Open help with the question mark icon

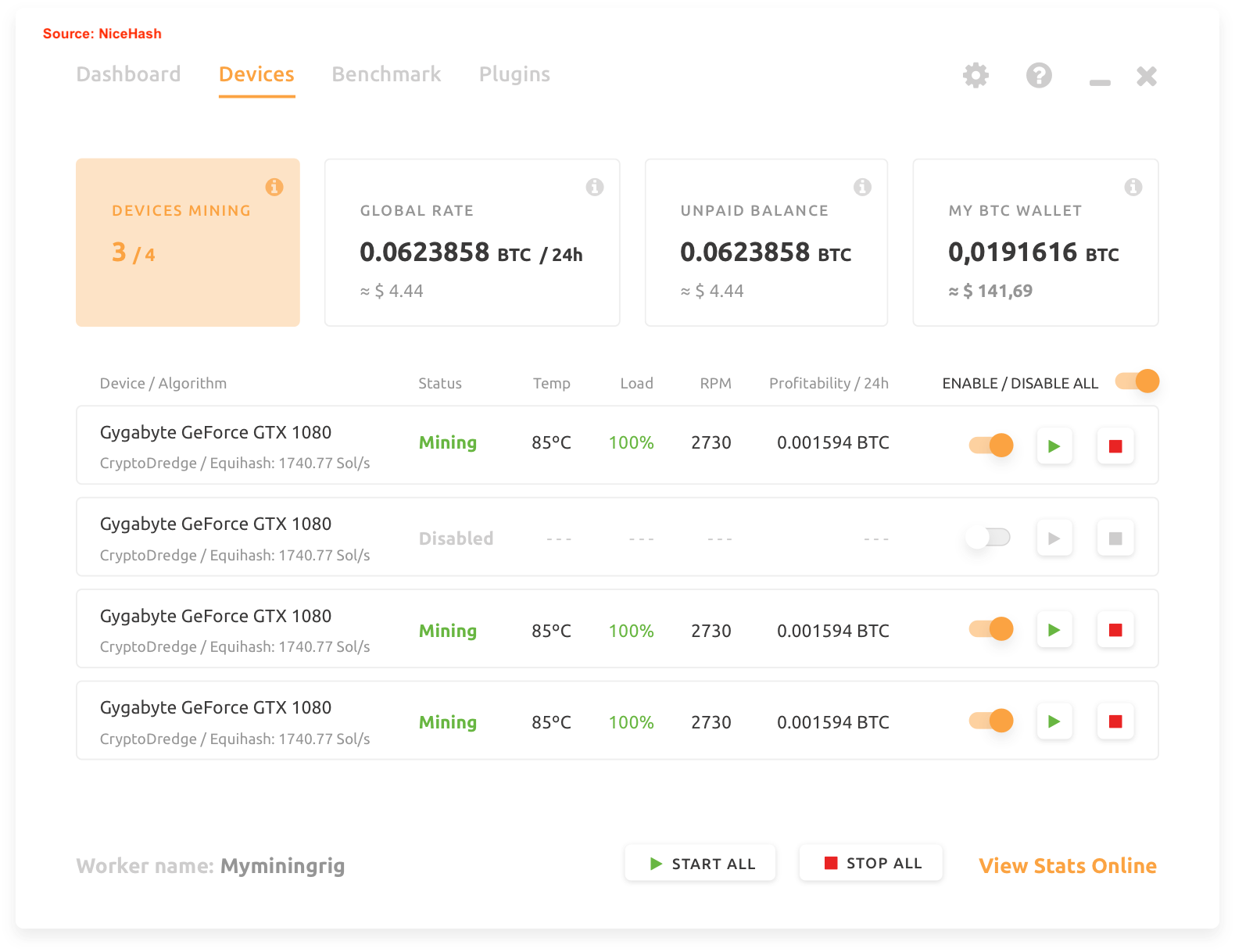click(1039, 76)
